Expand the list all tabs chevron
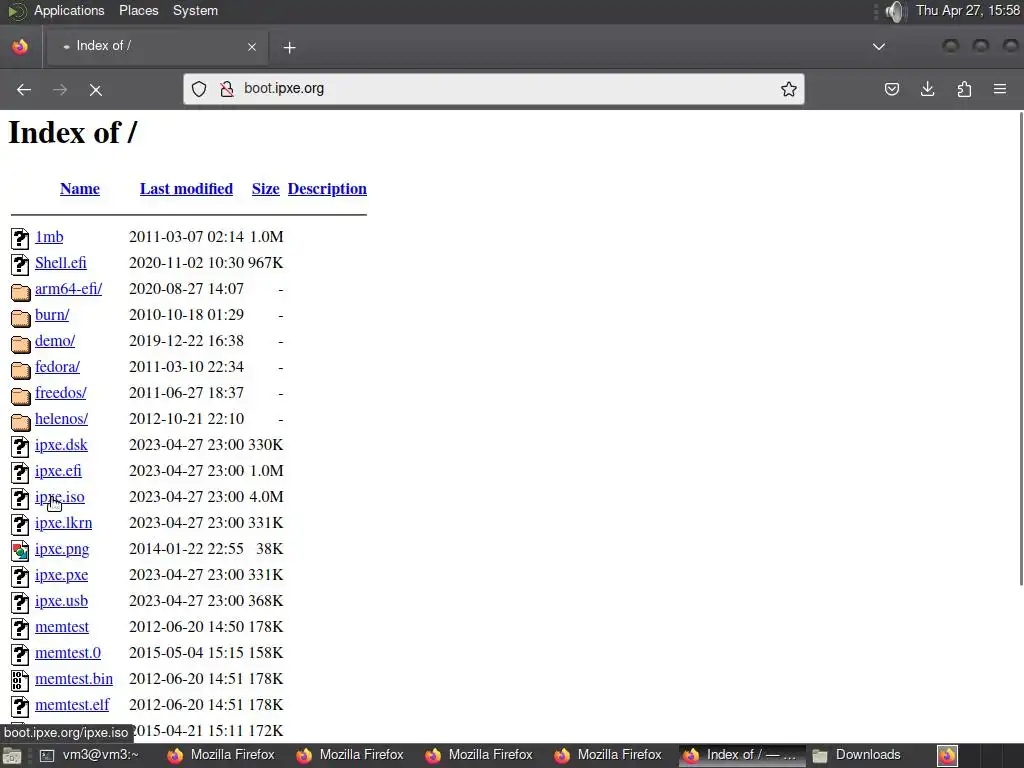Screen dimensions: 1024x768 click(879, 46)
